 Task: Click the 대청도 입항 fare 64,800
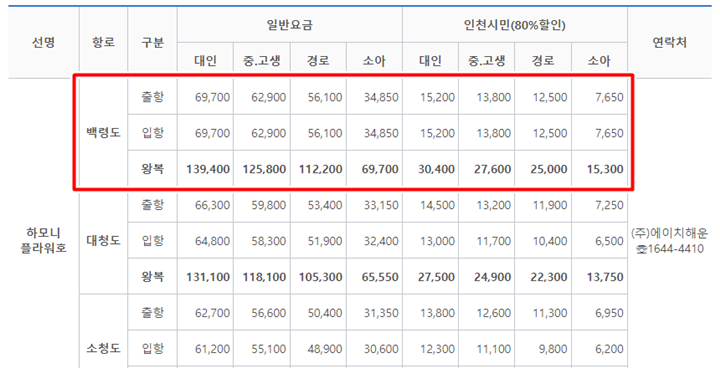point(213,241)
